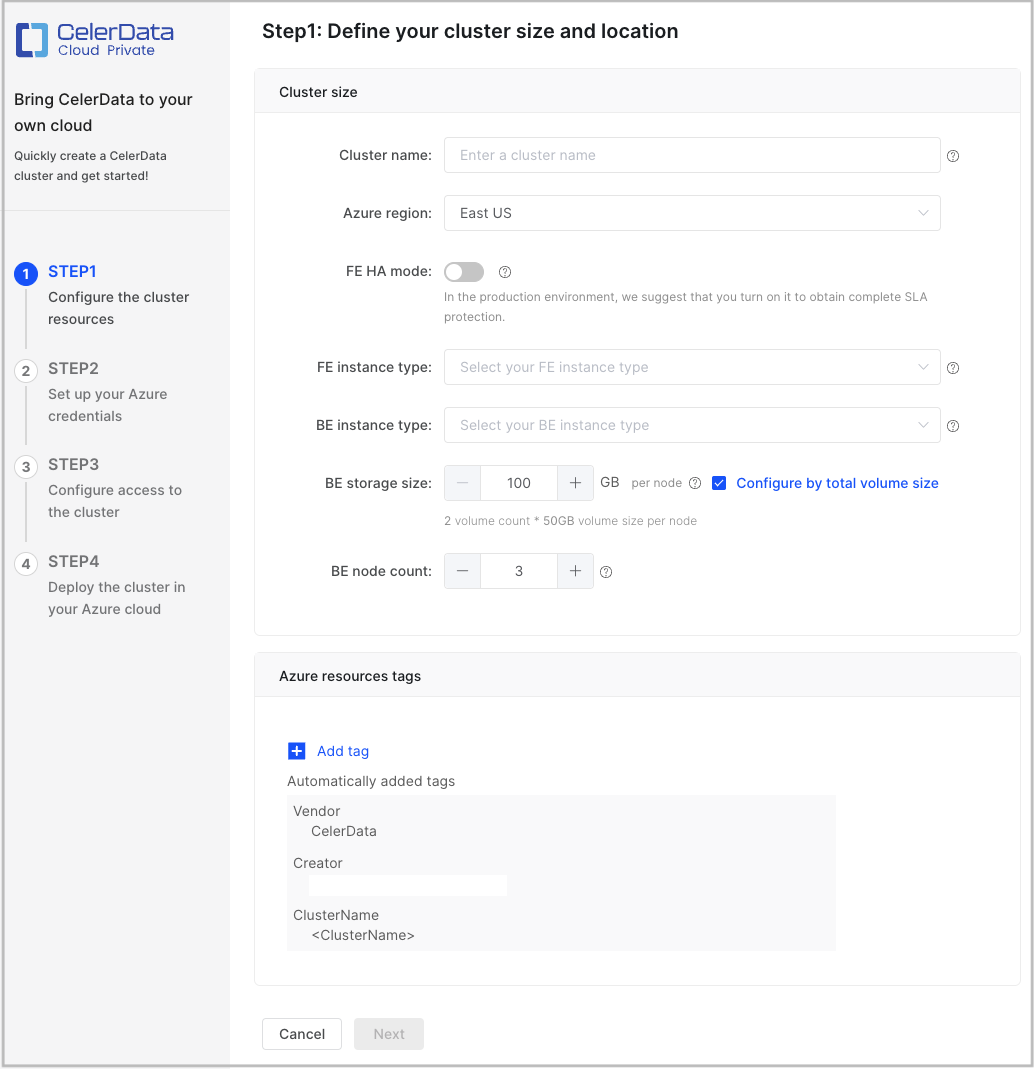Decrease BE node count with minus button
The width and height of the screenshot is (1034, 1069).
point(463,571)
